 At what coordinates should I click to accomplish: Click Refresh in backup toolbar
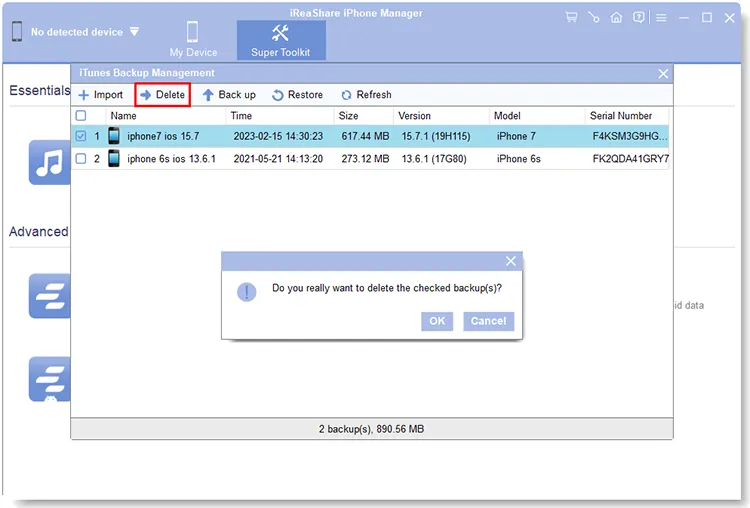click(x=366, y=95)
